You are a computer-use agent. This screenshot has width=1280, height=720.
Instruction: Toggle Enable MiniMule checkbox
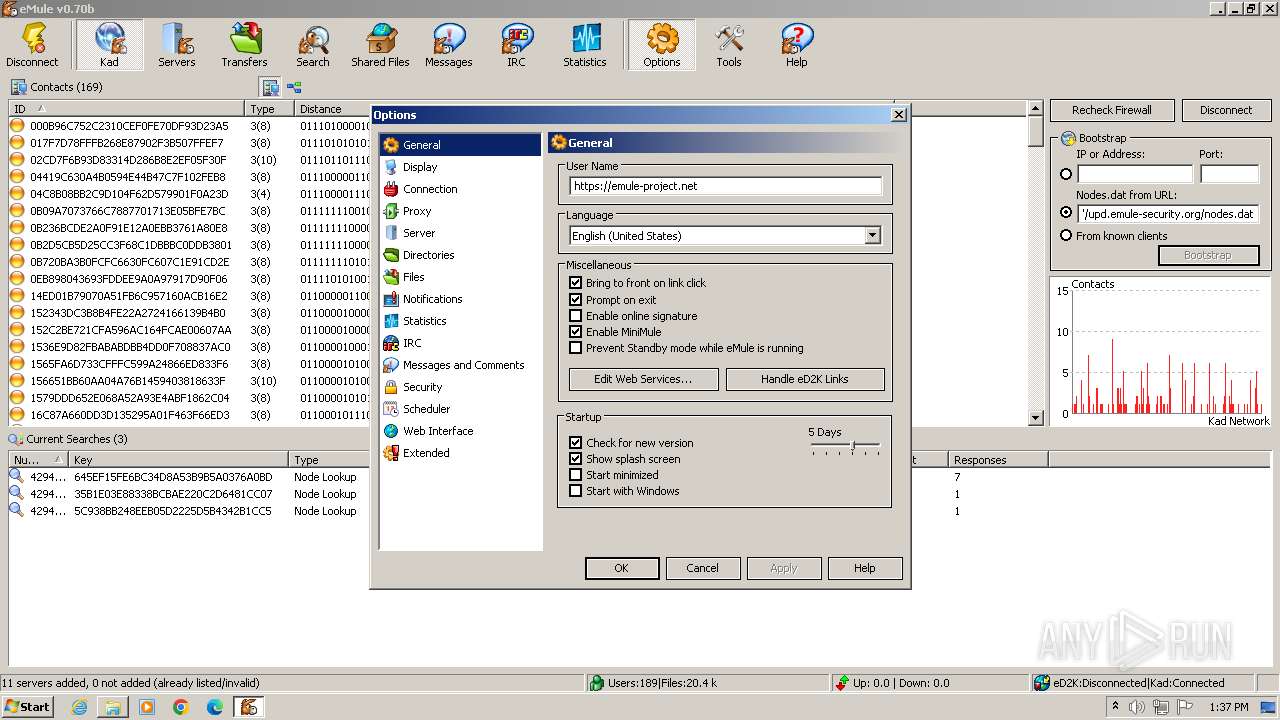click(575, 332)
